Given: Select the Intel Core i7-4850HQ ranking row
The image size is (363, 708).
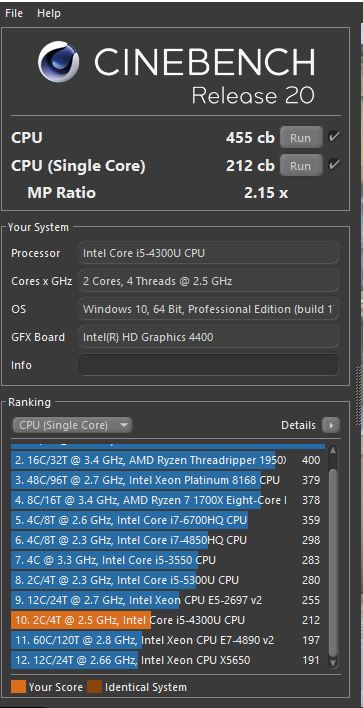Looking at the screenshot, I should (167, 540).
